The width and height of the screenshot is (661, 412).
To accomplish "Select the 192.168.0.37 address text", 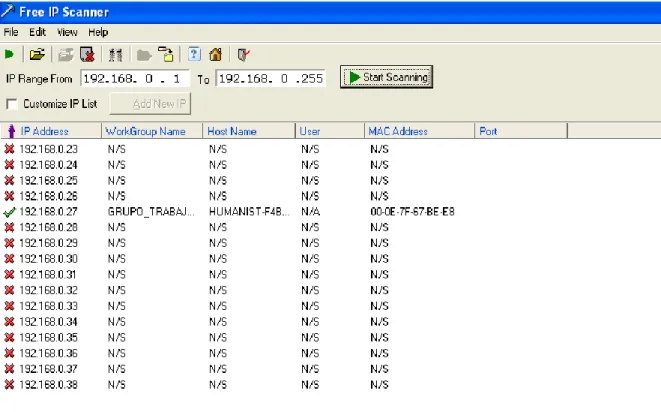I will coord(48,369).
